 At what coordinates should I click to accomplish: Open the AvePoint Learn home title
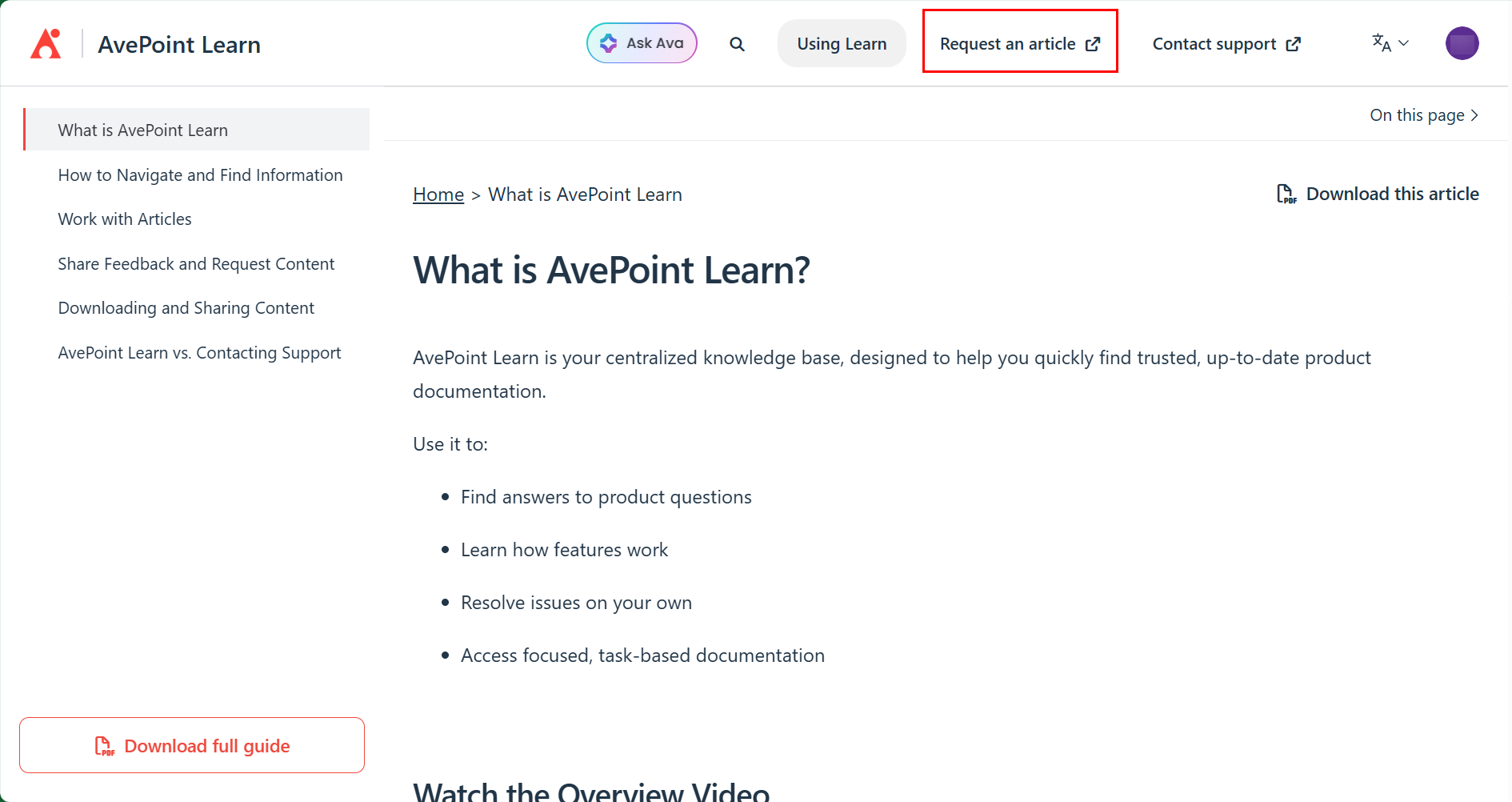click(179, 45)
